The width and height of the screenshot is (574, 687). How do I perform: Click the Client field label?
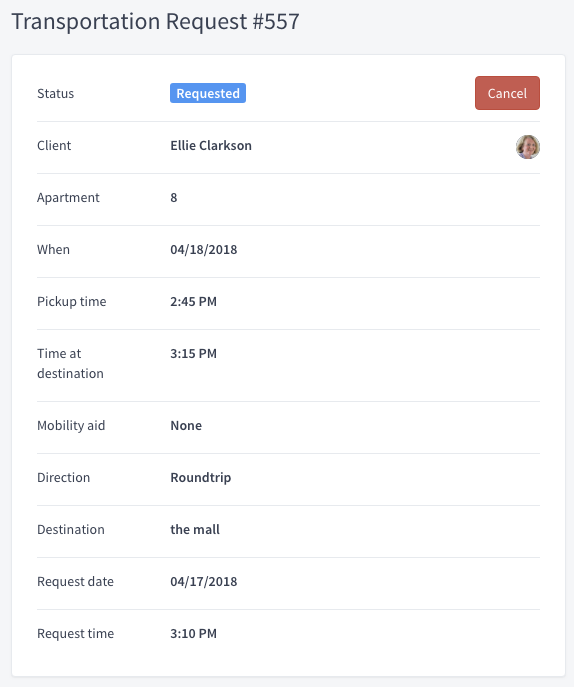[54, 145]
